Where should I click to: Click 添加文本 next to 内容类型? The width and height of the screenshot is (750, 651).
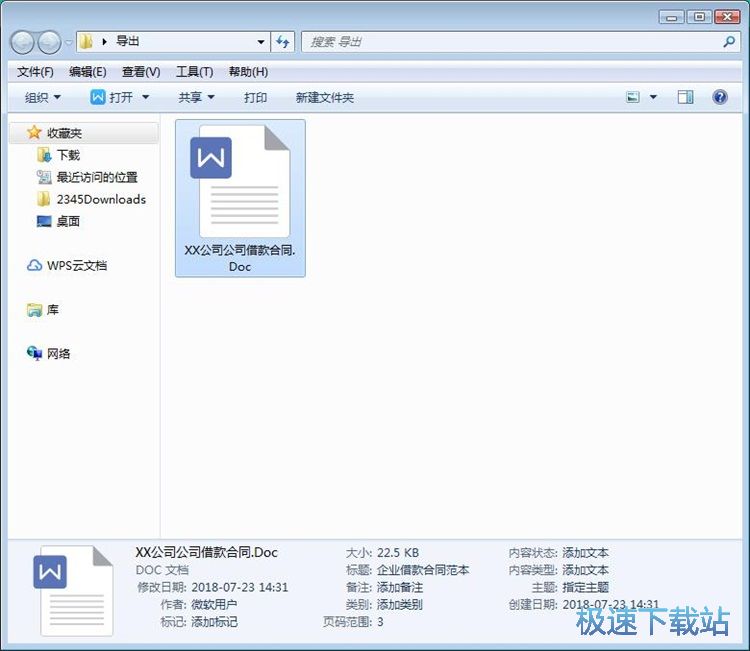(585, 570)
